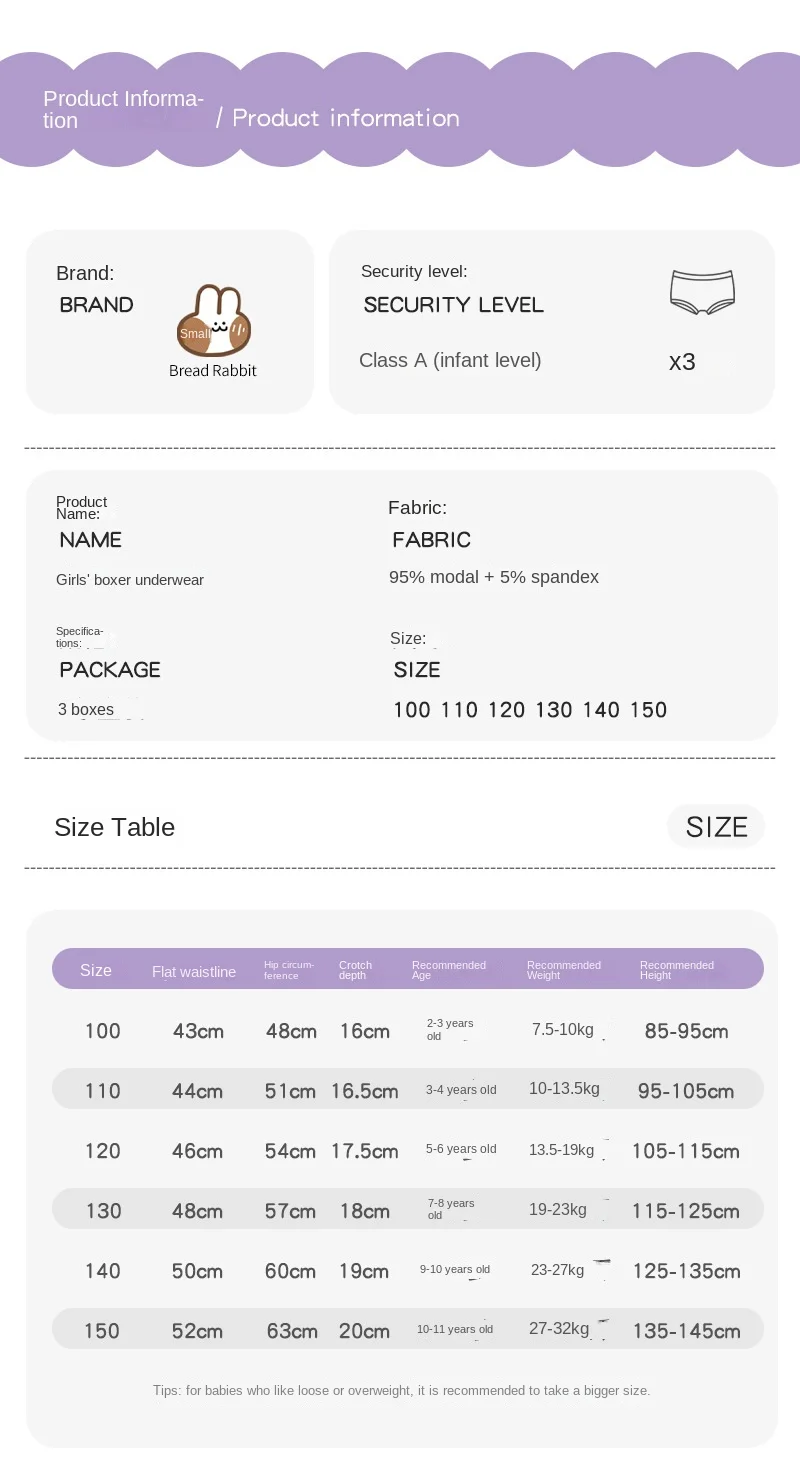Select the size 130 row label

(103, 1211)
